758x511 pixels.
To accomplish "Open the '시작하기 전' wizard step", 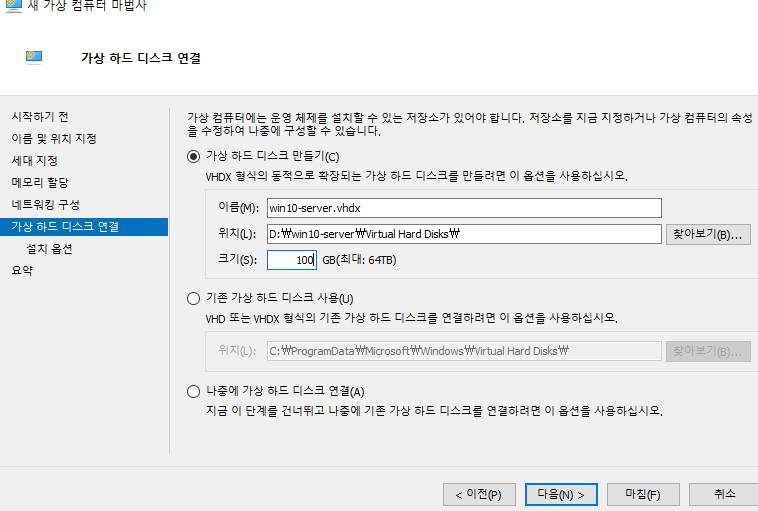I will [40, 117].
